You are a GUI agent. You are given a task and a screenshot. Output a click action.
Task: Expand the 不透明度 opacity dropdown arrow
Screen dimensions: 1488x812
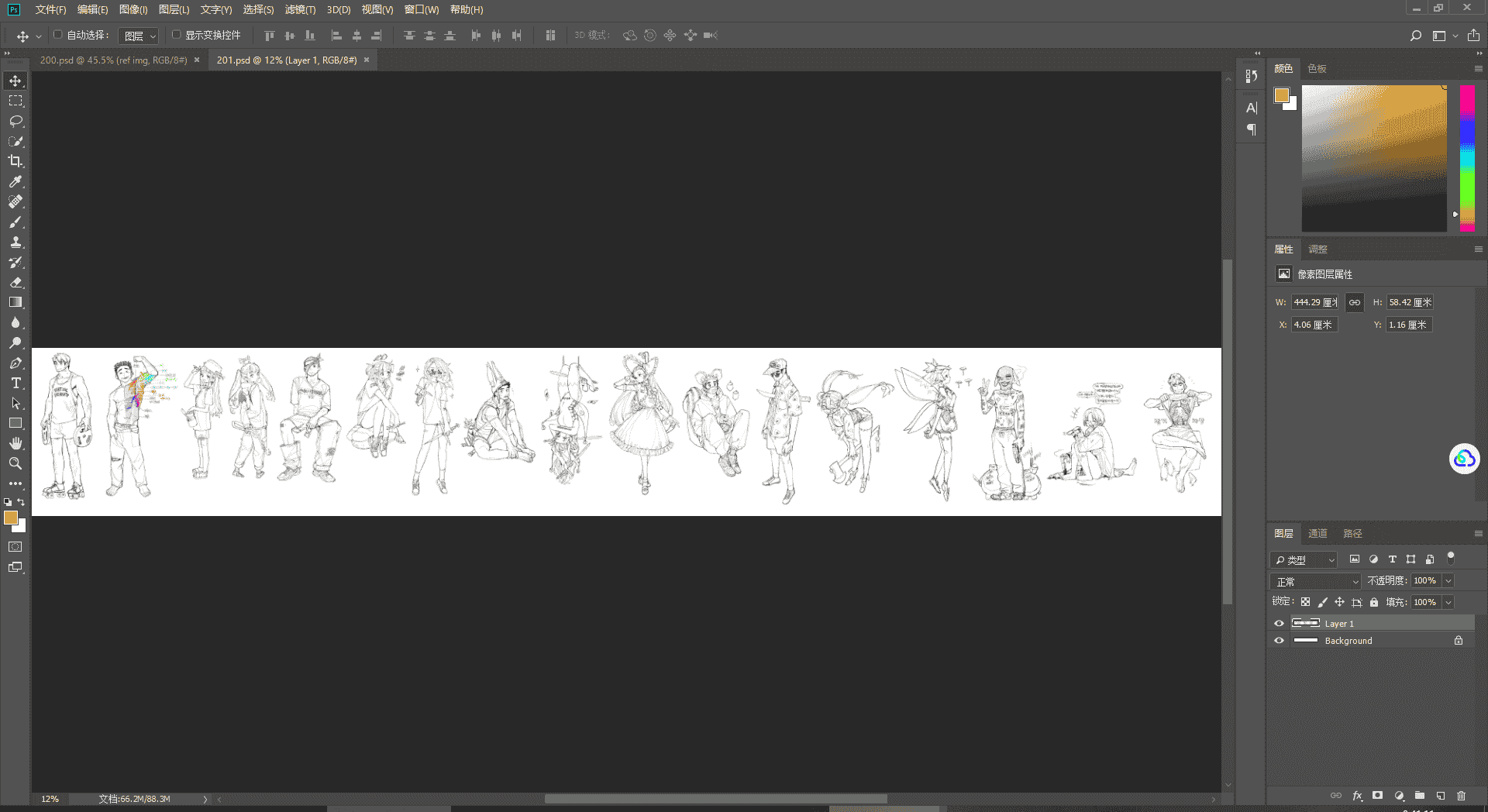pos(1448,581)
